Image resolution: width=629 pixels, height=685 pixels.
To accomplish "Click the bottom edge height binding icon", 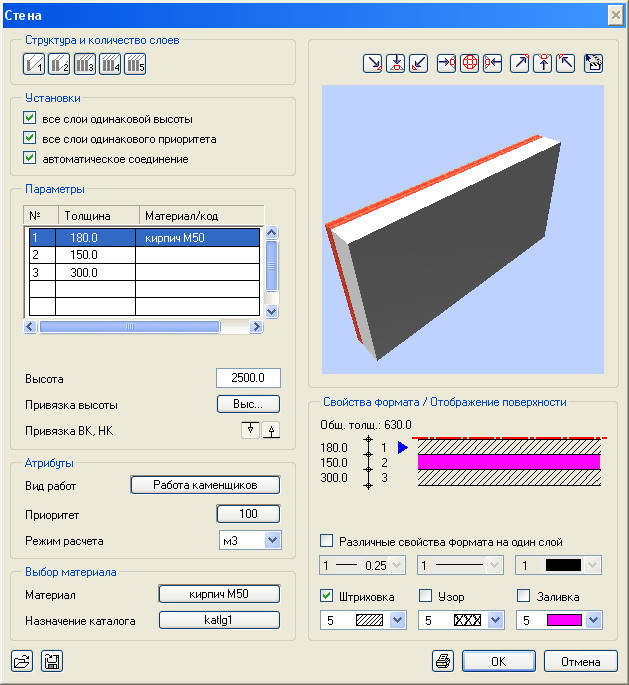I will point(271,430).
